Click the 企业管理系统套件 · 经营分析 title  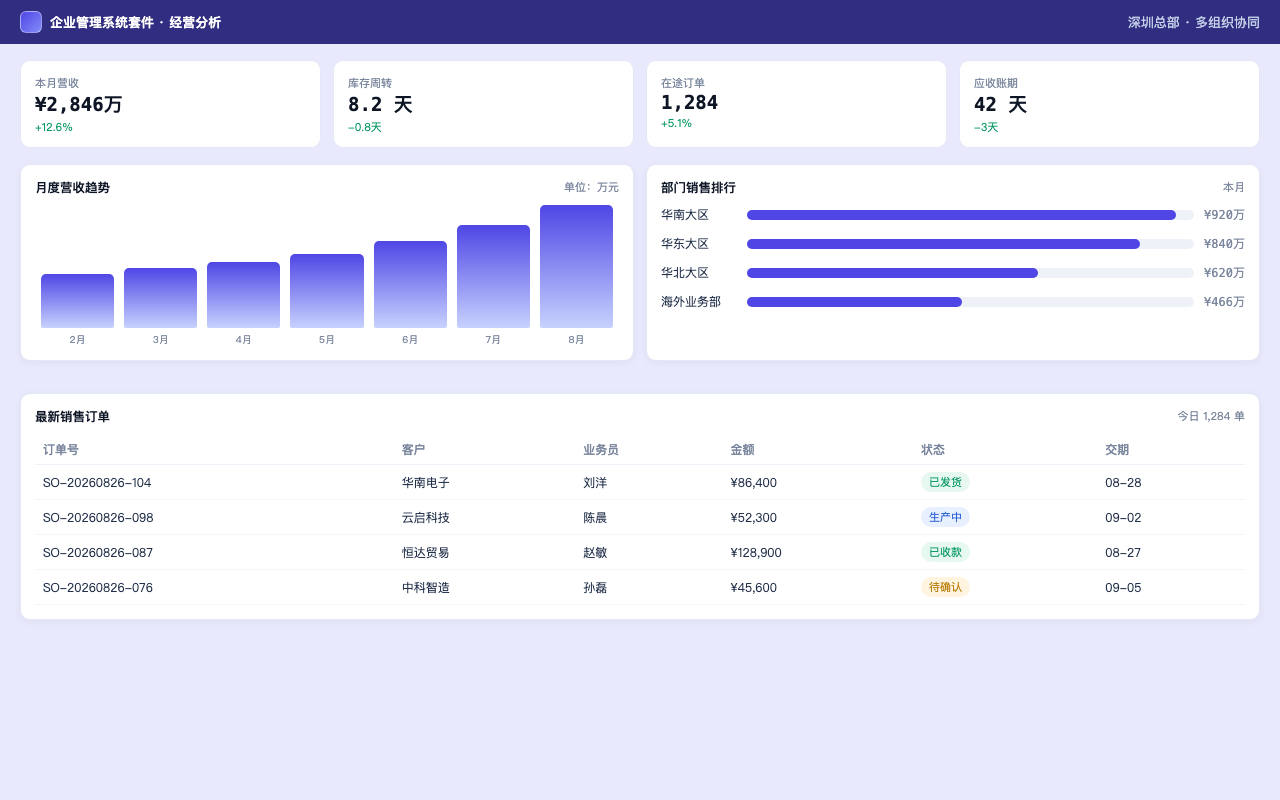tap(135, 22)
